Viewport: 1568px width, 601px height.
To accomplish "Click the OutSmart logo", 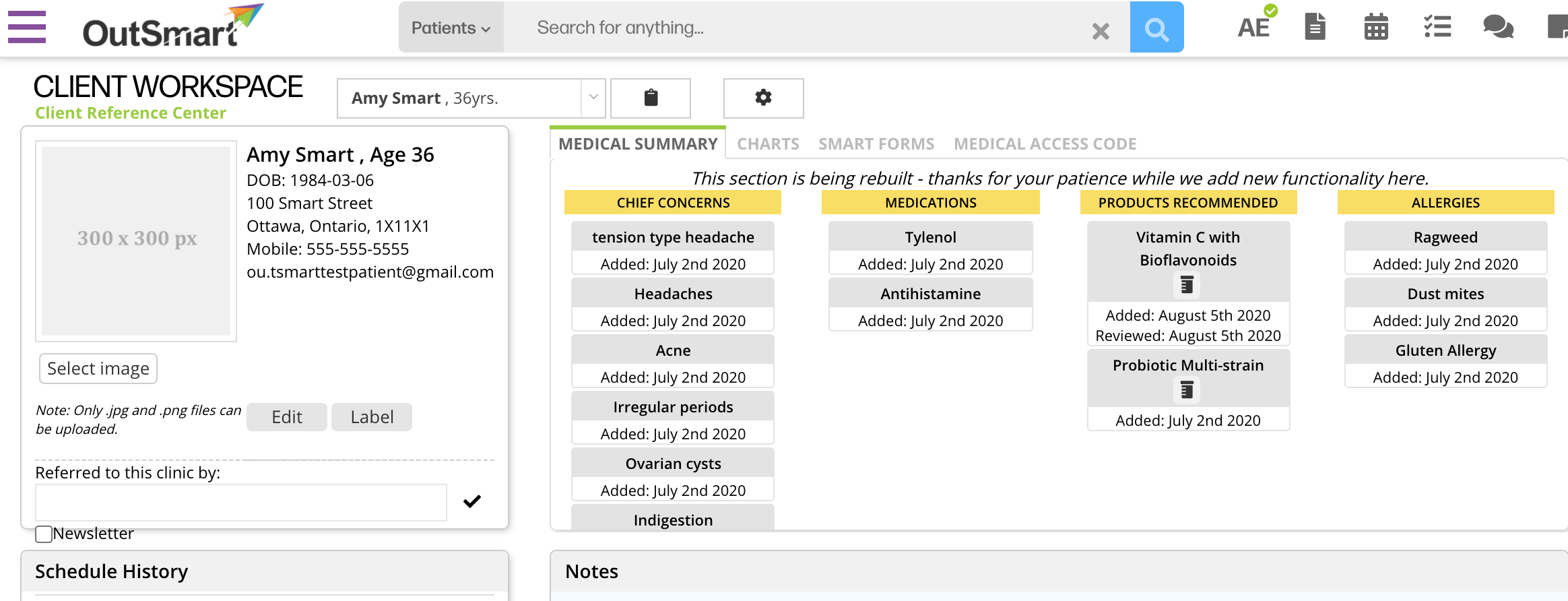I will 172,27.
